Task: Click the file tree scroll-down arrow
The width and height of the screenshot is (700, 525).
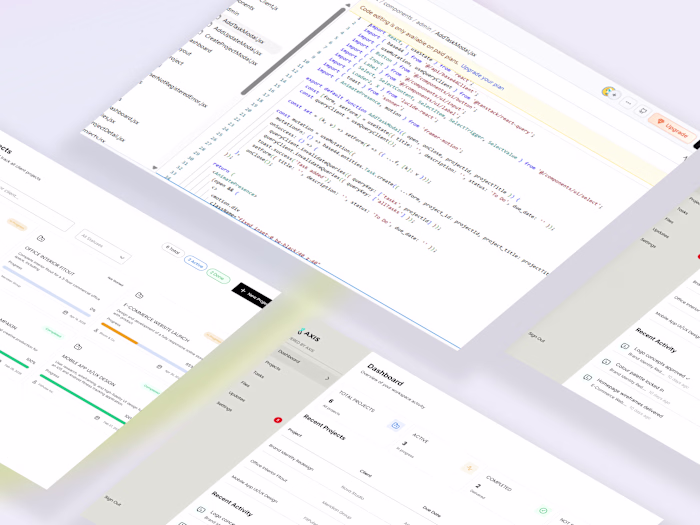Action: (154, 167)
